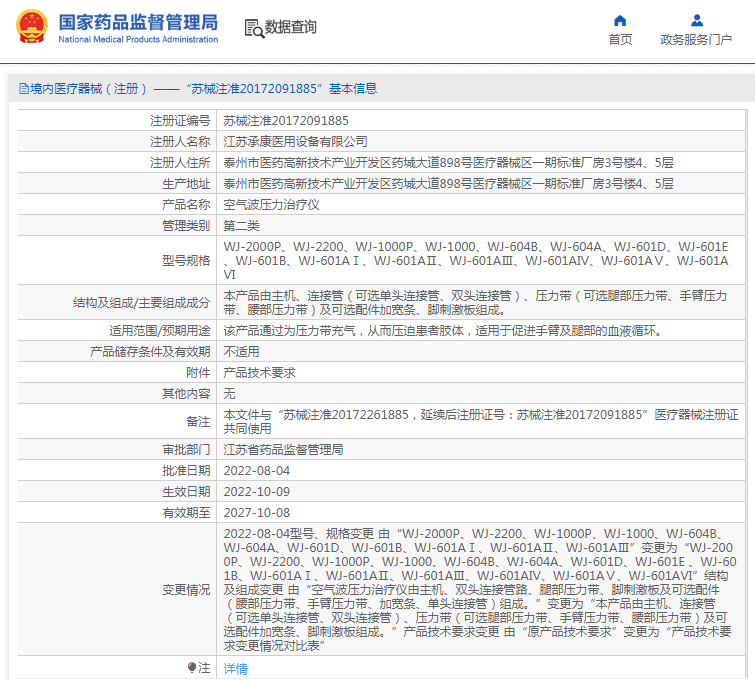Click the 第二类 management category value

click(241, 226)
